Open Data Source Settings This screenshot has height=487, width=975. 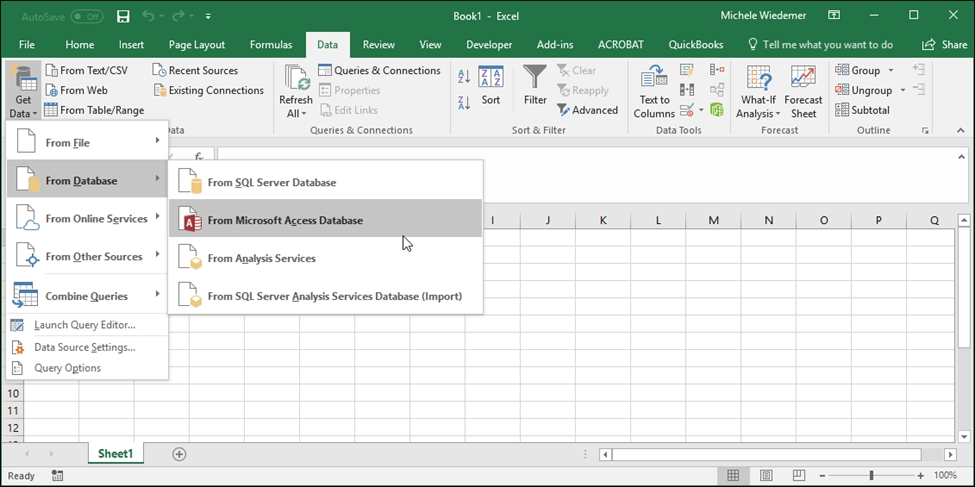pyautogui.click(x=87, y=347)
